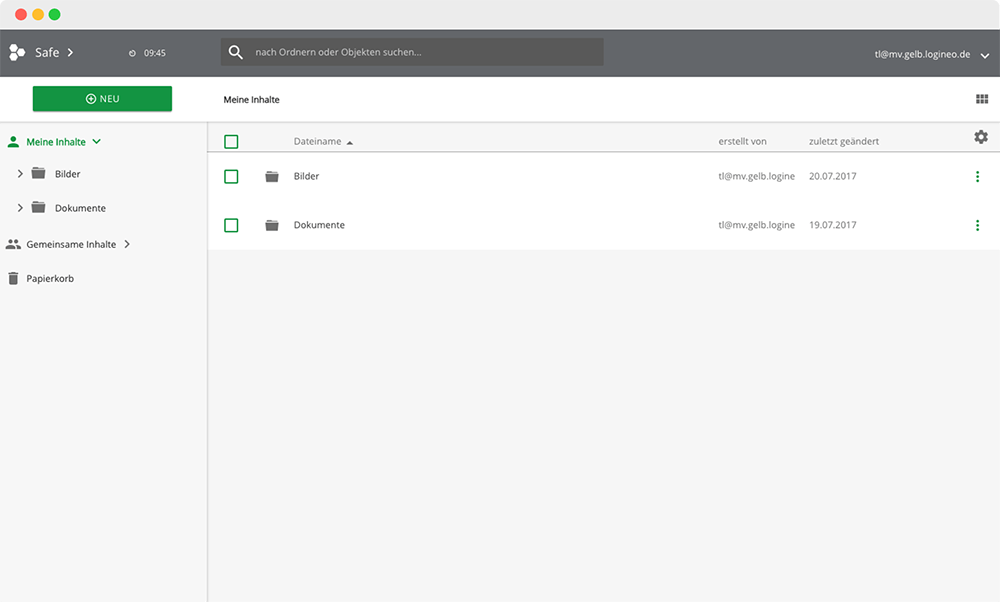Click the search magnifier icon
This screenshot has width=1000, height=602.
[x=236, y=52]
